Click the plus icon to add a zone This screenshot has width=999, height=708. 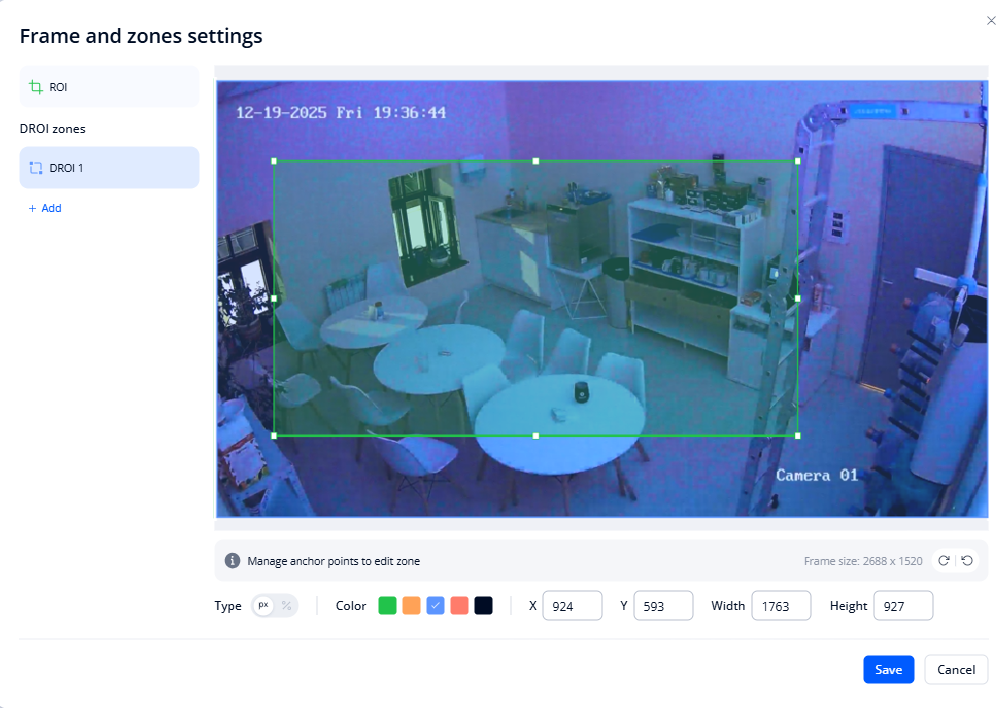pyautogui.click(x=31, y=208)
